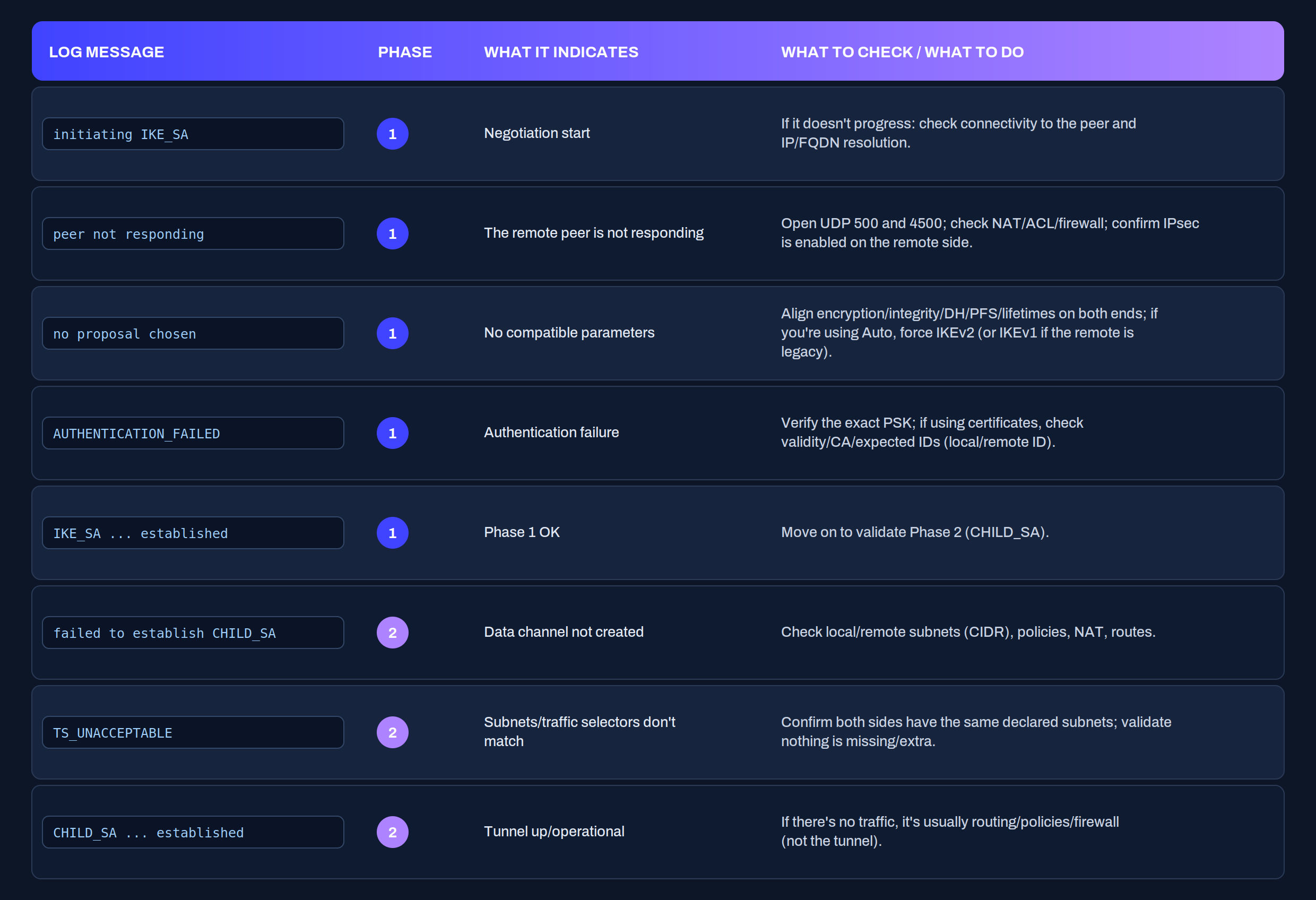Image resolution: width=1316 pixels, height=900 pixels.
Task: Click phase 1 badge for AUTHENTICATION_FAILED row
Action: point(393,434)
